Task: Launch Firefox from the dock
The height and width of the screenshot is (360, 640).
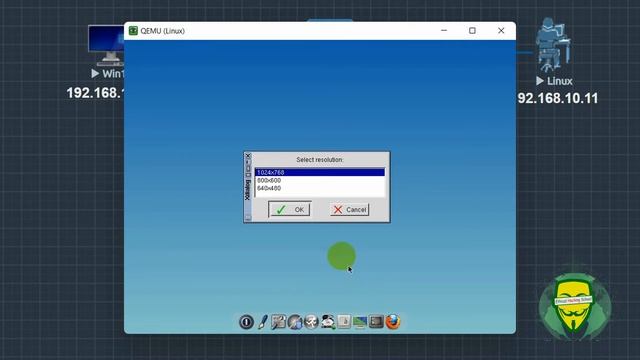Action: click(393, 322)
